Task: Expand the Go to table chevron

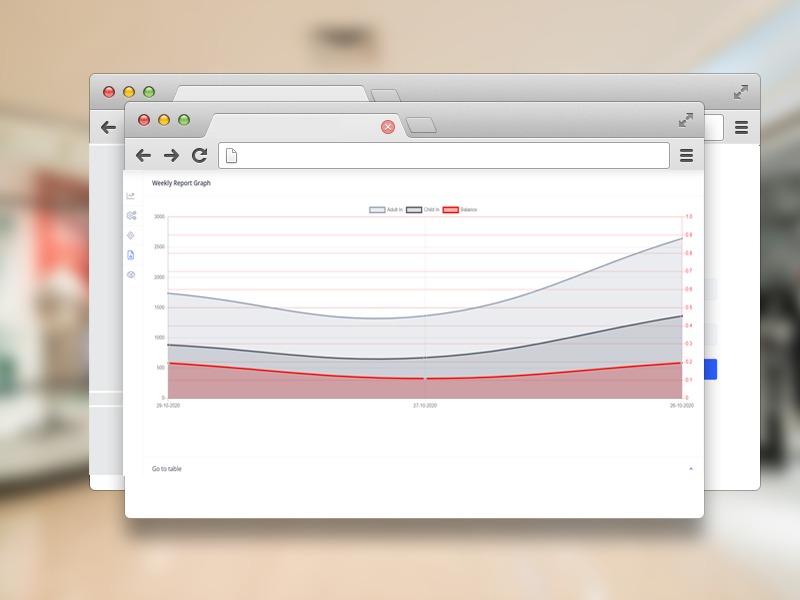Action: pos(691,469)
